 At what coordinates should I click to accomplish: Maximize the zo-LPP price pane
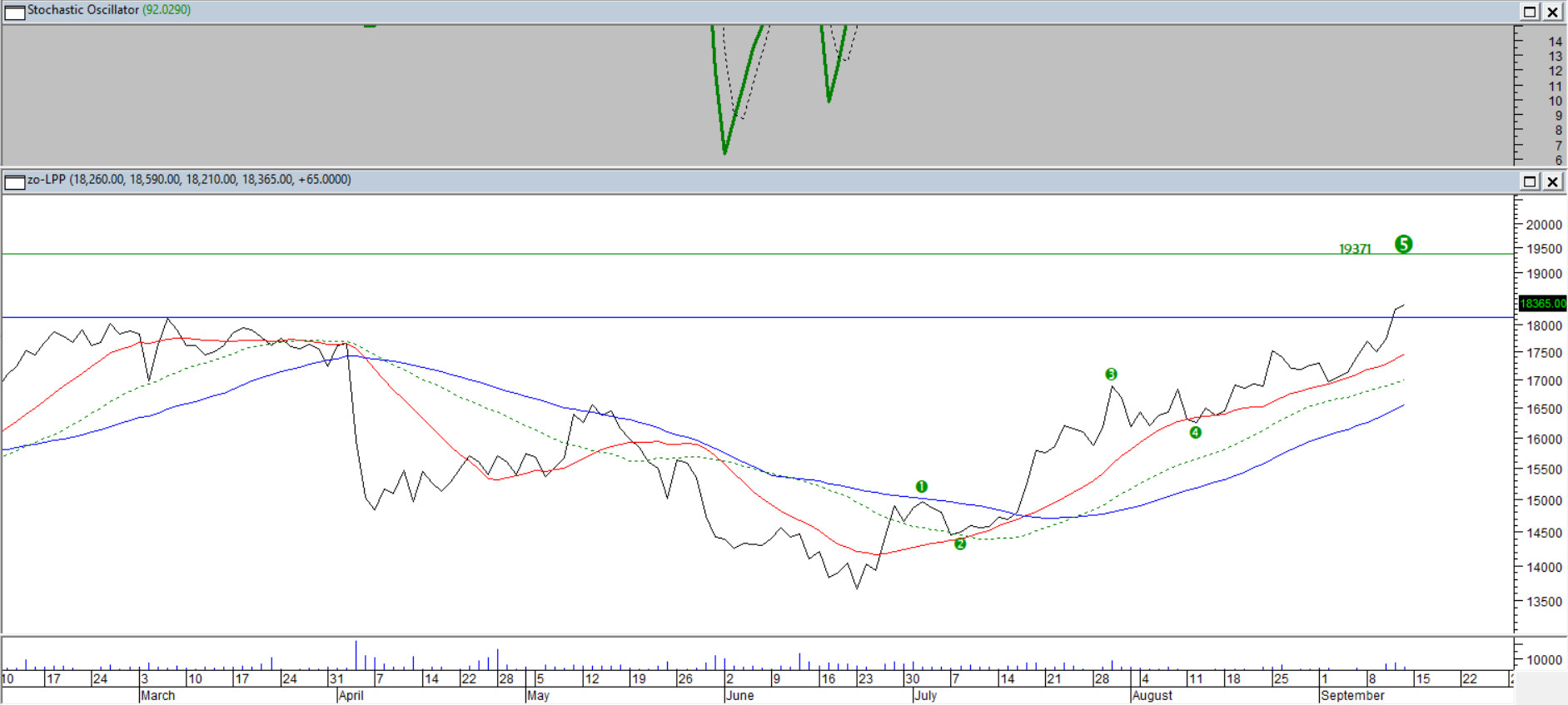point(1530,181)
